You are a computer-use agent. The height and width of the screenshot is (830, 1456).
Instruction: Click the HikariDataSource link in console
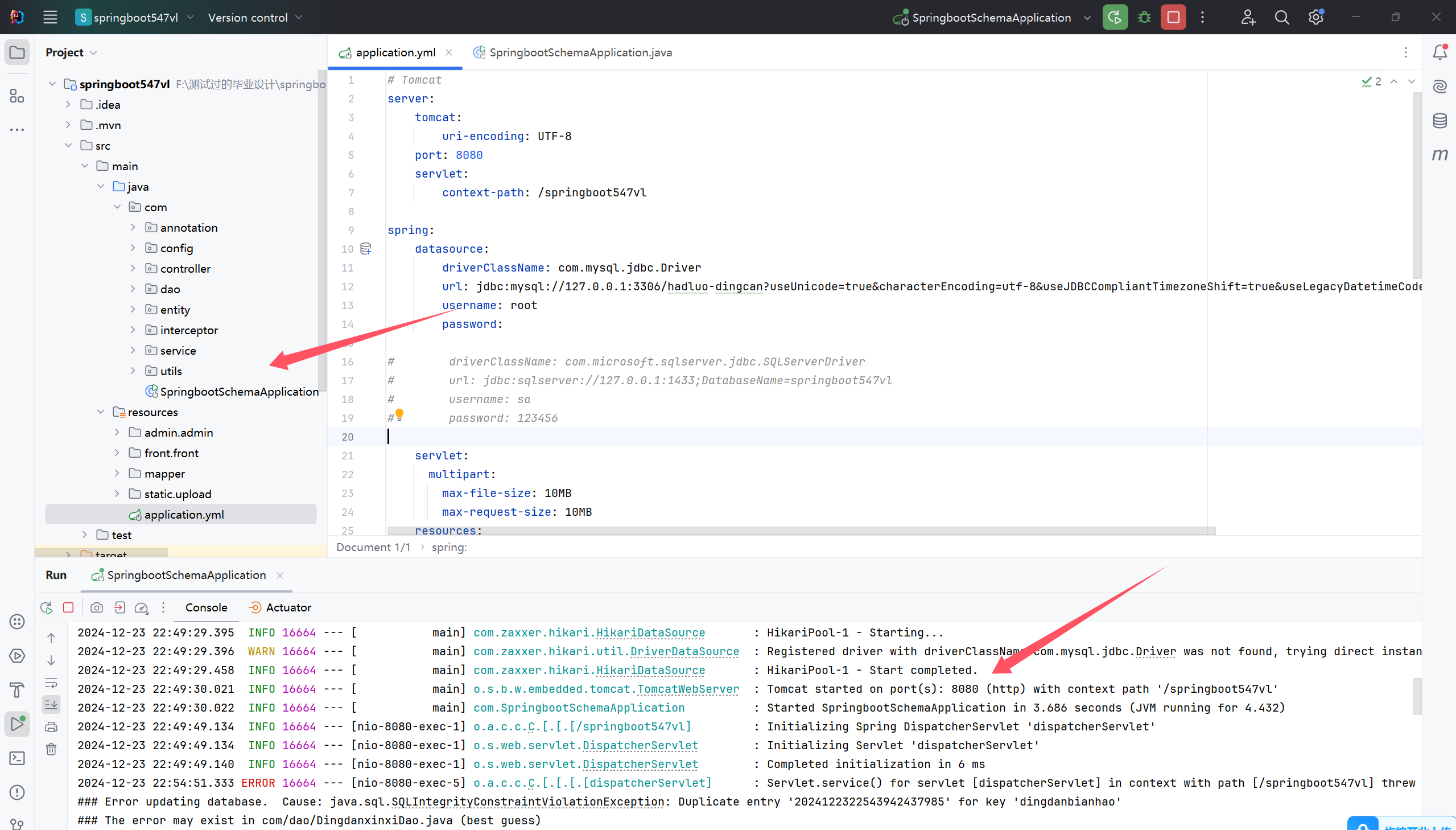click(x=650, y=632)
